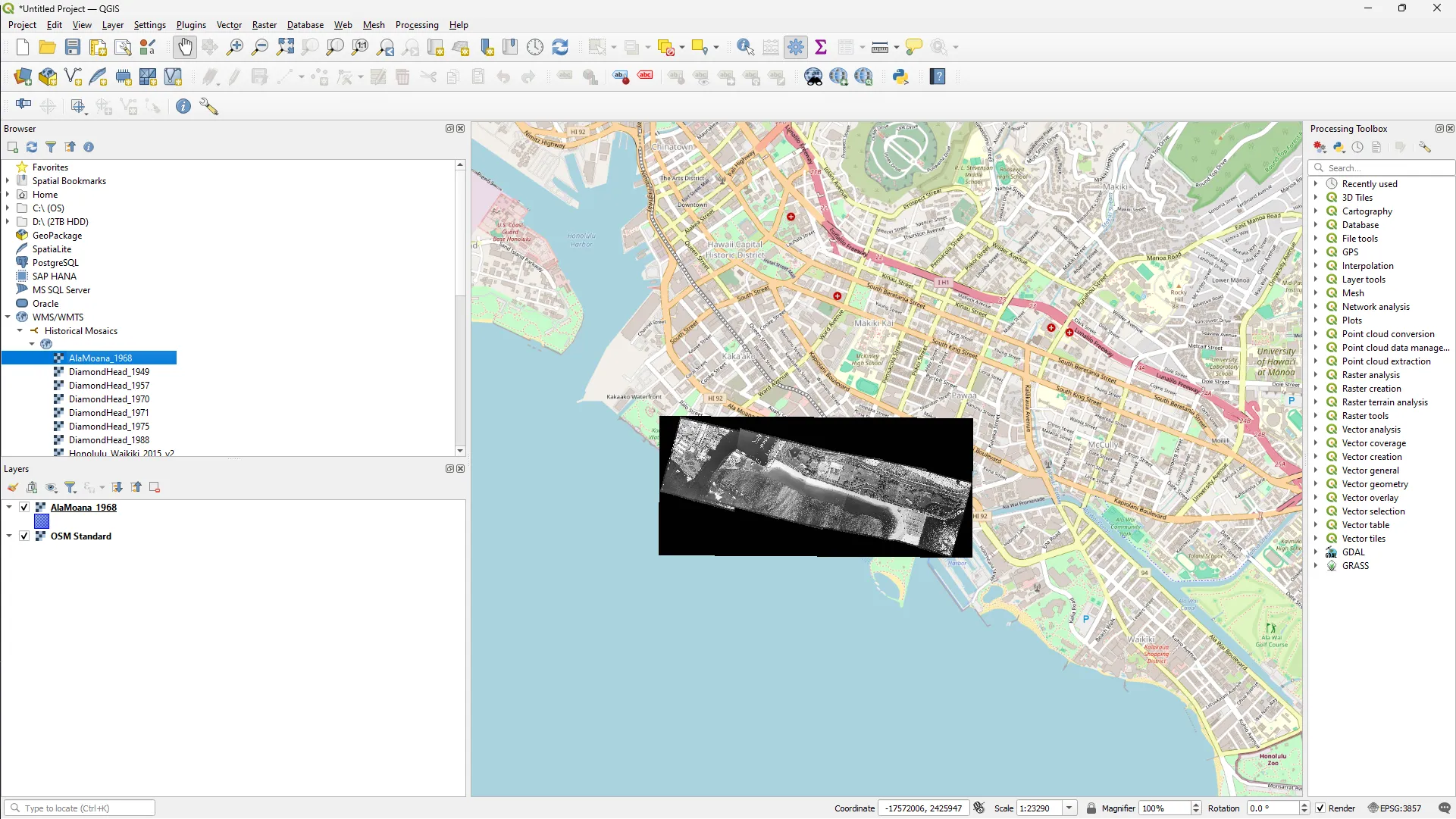Click the EPSG:3857 CRS button
The width and height of the screenshot is (1456, 819).
click(x=1394, y=808)
